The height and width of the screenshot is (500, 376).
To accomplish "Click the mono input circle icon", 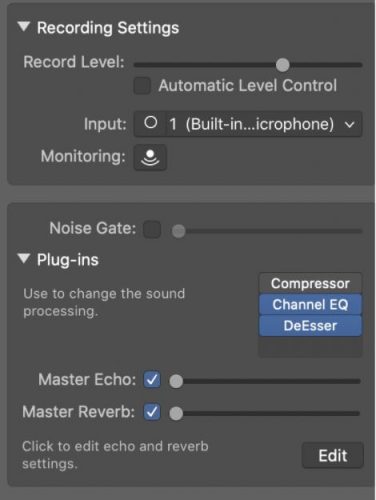I will [151, 123].
